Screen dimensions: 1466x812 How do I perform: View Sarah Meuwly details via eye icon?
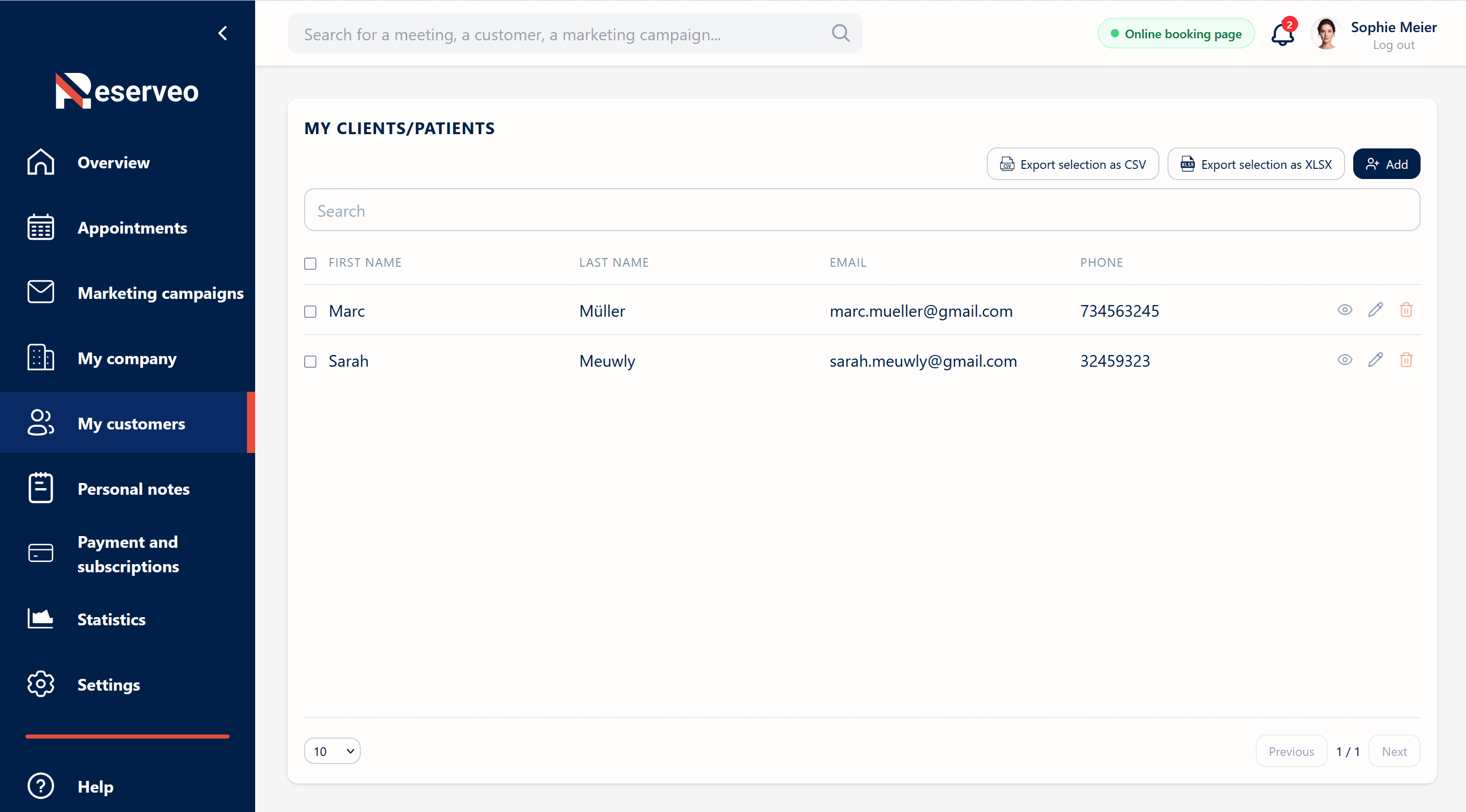tap(1345, 360)
